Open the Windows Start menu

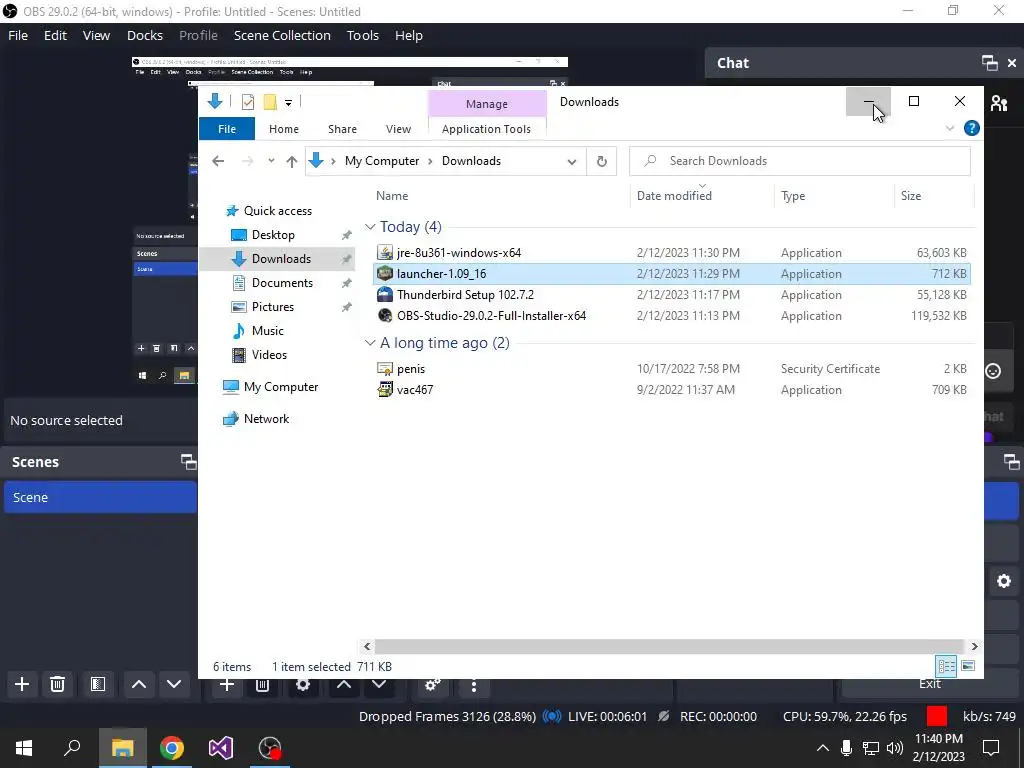click(x=24, y=748)
